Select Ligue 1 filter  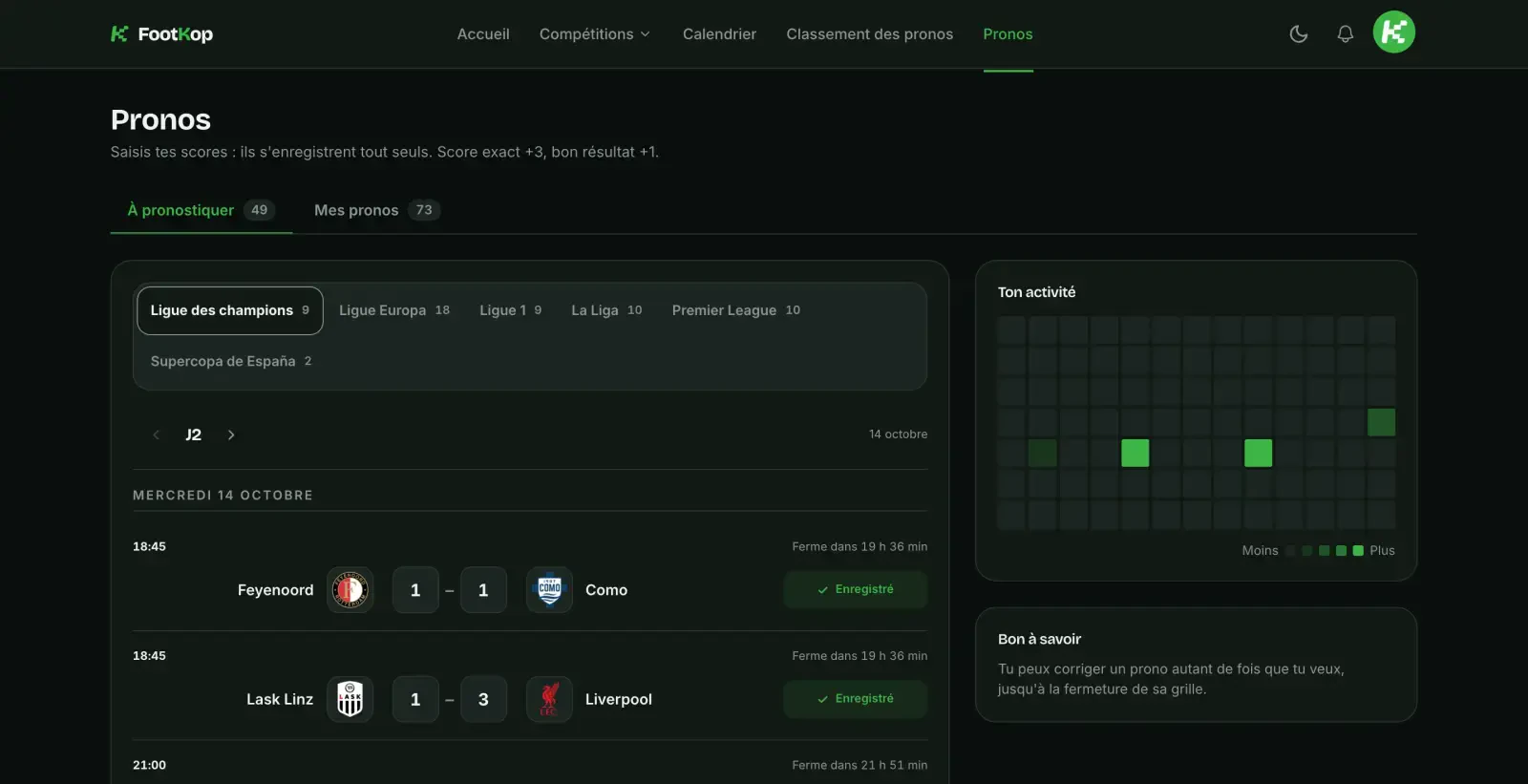coord(510,310)
